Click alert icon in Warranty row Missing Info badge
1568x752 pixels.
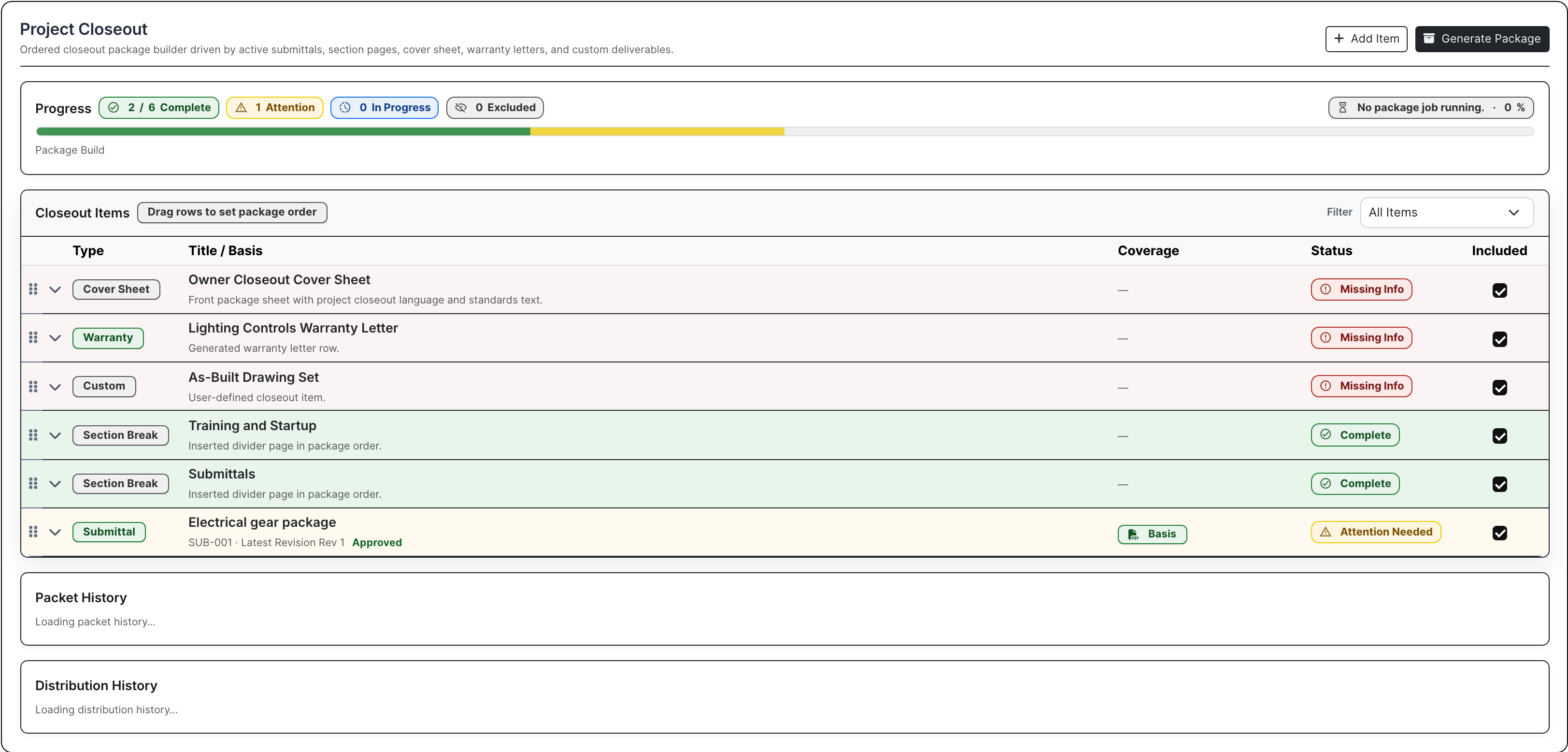tap(1326, 337)
